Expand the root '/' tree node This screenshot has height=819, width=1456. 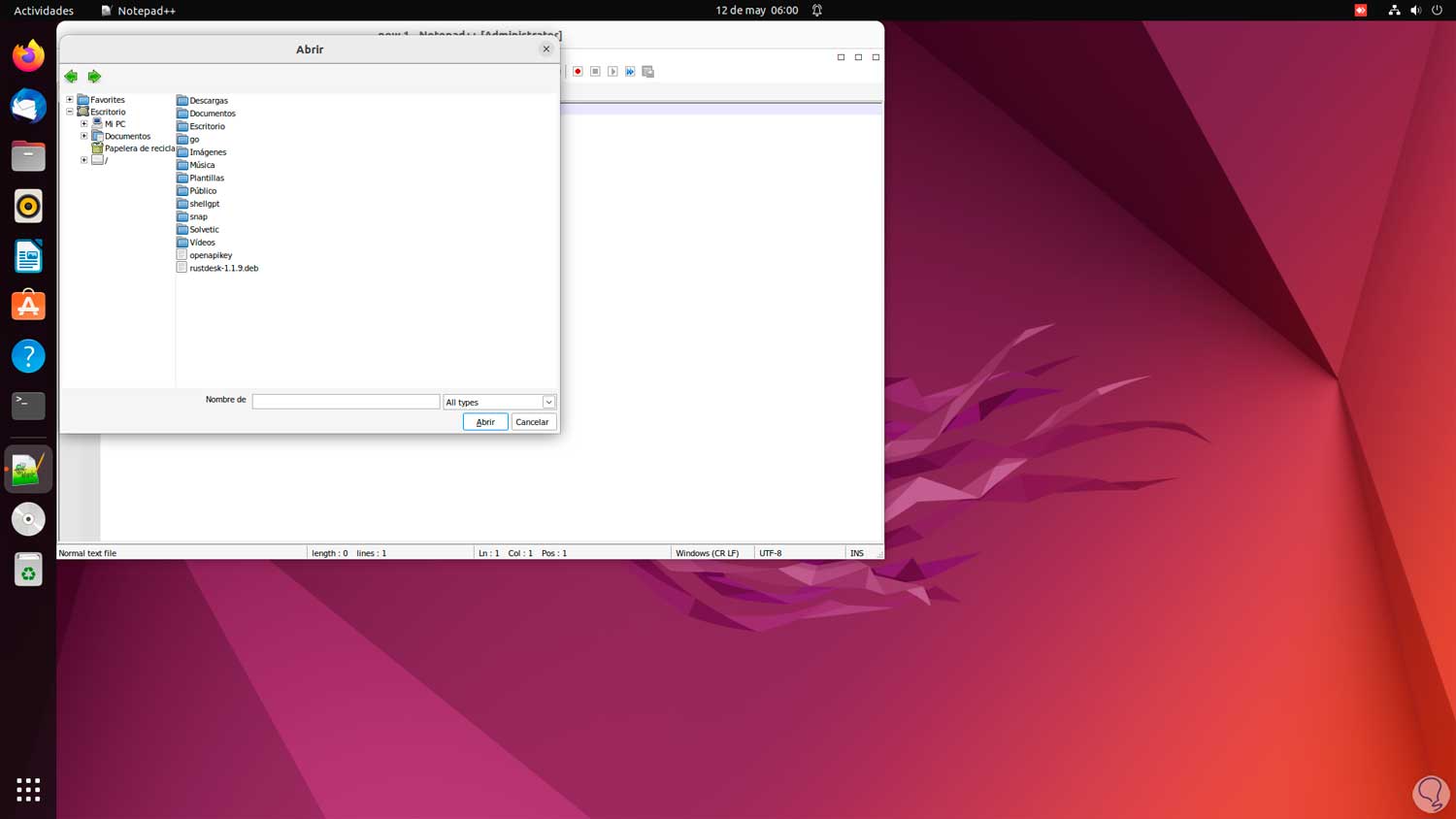tap(84, 160)
